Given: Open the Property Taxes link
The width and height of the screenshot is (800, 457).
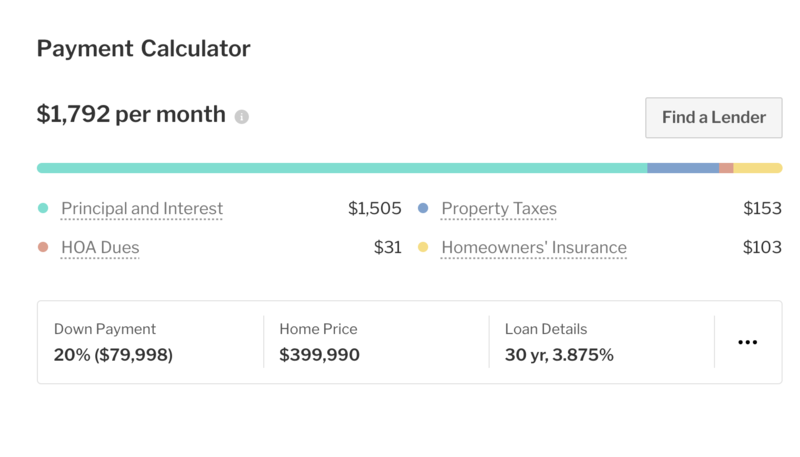Looking at the screenshot, I should (499, 209).
